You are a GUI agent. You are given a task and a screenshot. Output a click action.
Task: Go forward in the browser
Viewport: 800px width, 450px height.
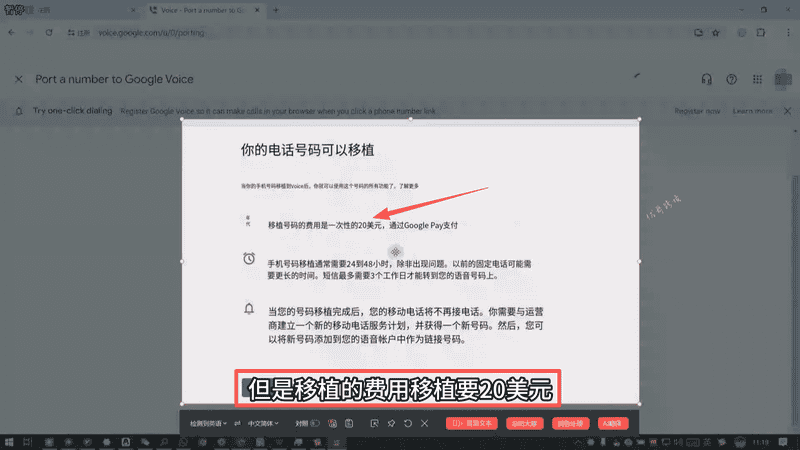[x=30, y=33]
